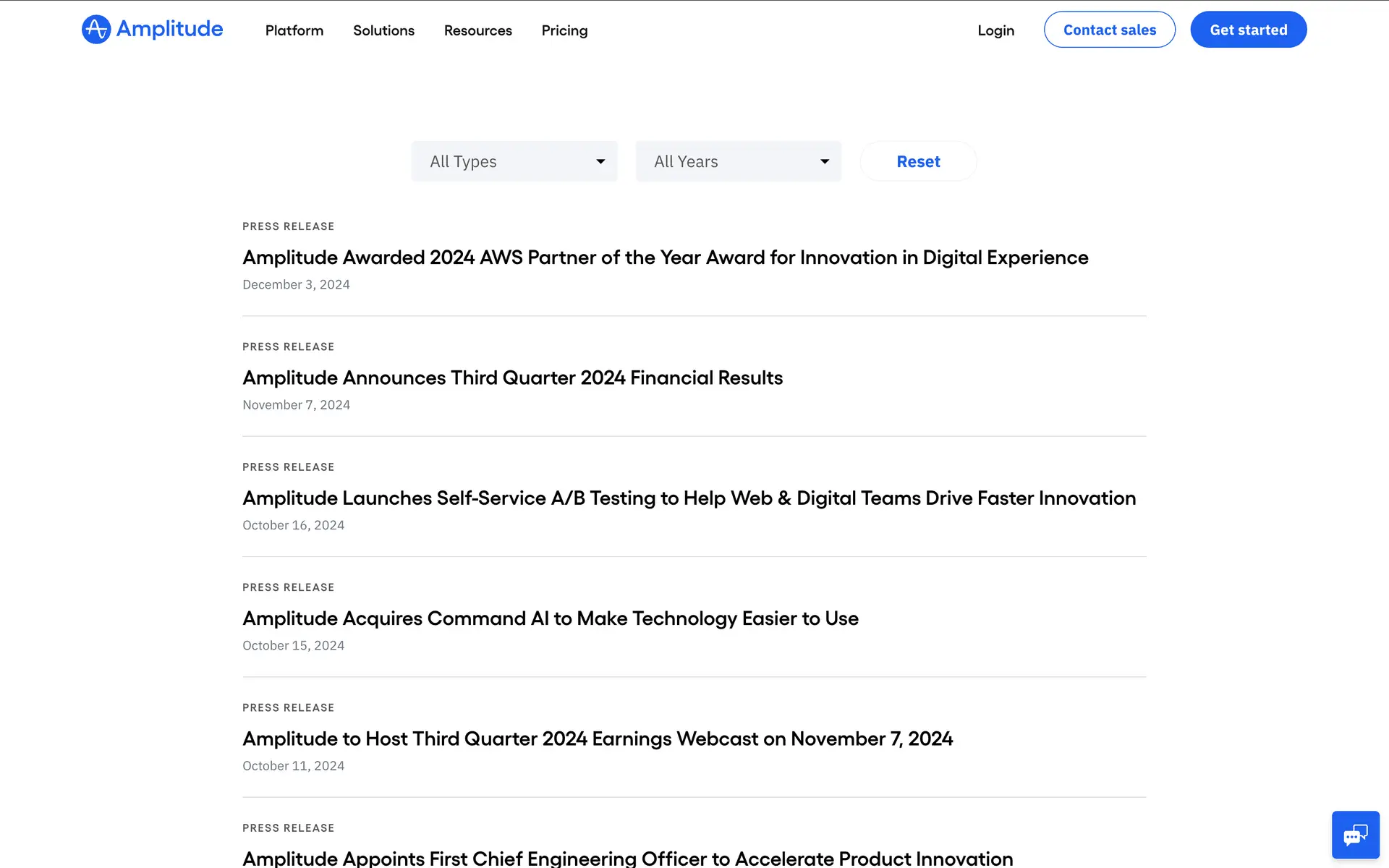
Task: Open the AWS Partner of the Year release
Action: tap(665, 258)
